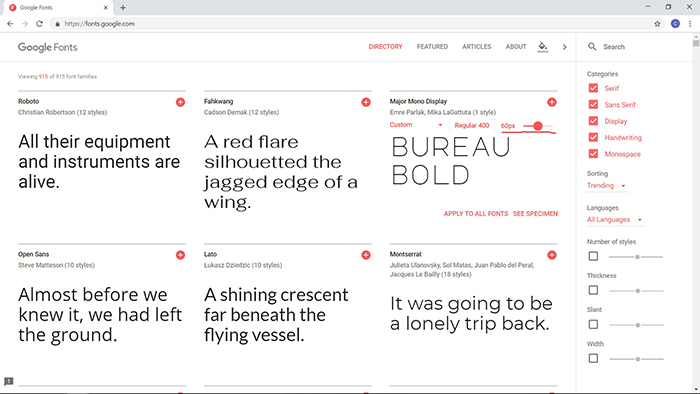Open the Lato font name link
The height and width of the screenshot is (394, 700).
click(x=210, y=254)
